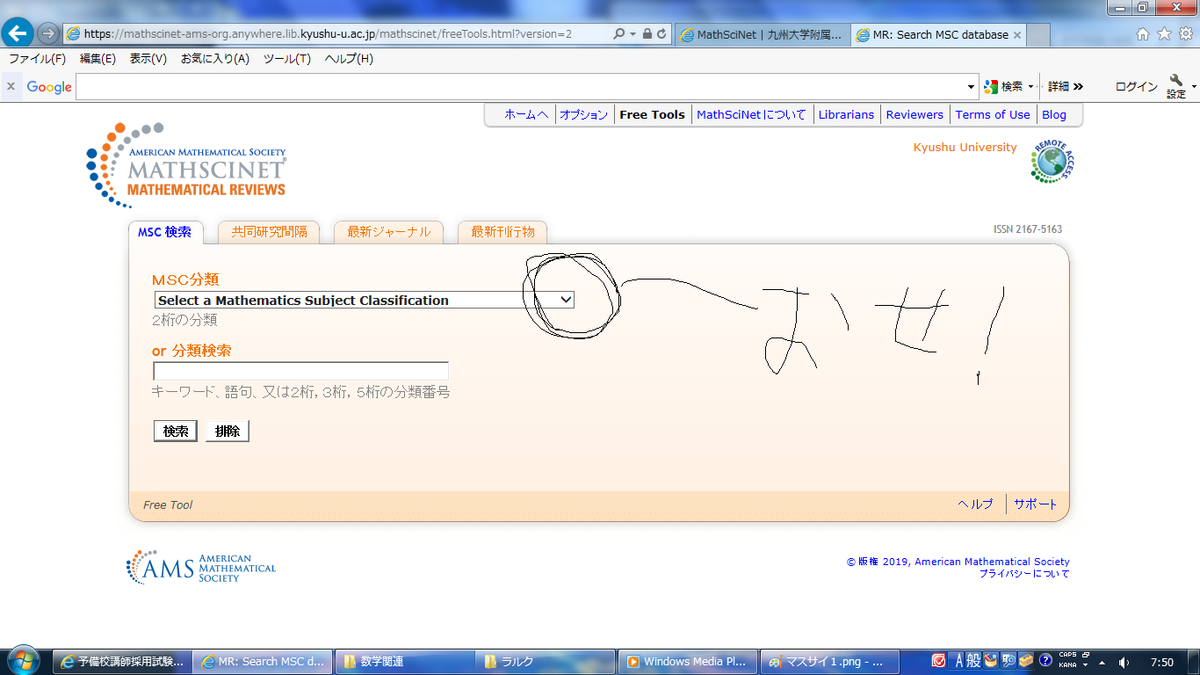Open the ヘルプ(H) menu
The width and height of the screenshot is (1200, 675).
click(x=348, y=59)
